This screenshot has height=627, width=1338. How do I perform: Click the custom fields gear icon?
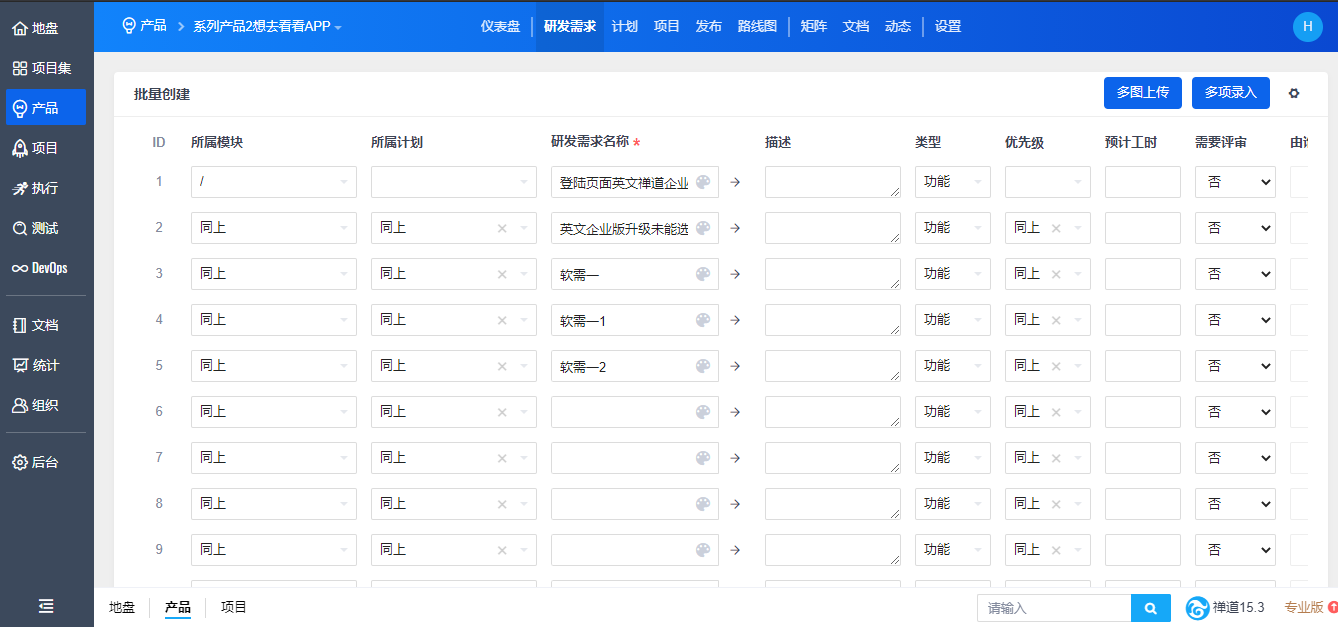(1294, 93)
